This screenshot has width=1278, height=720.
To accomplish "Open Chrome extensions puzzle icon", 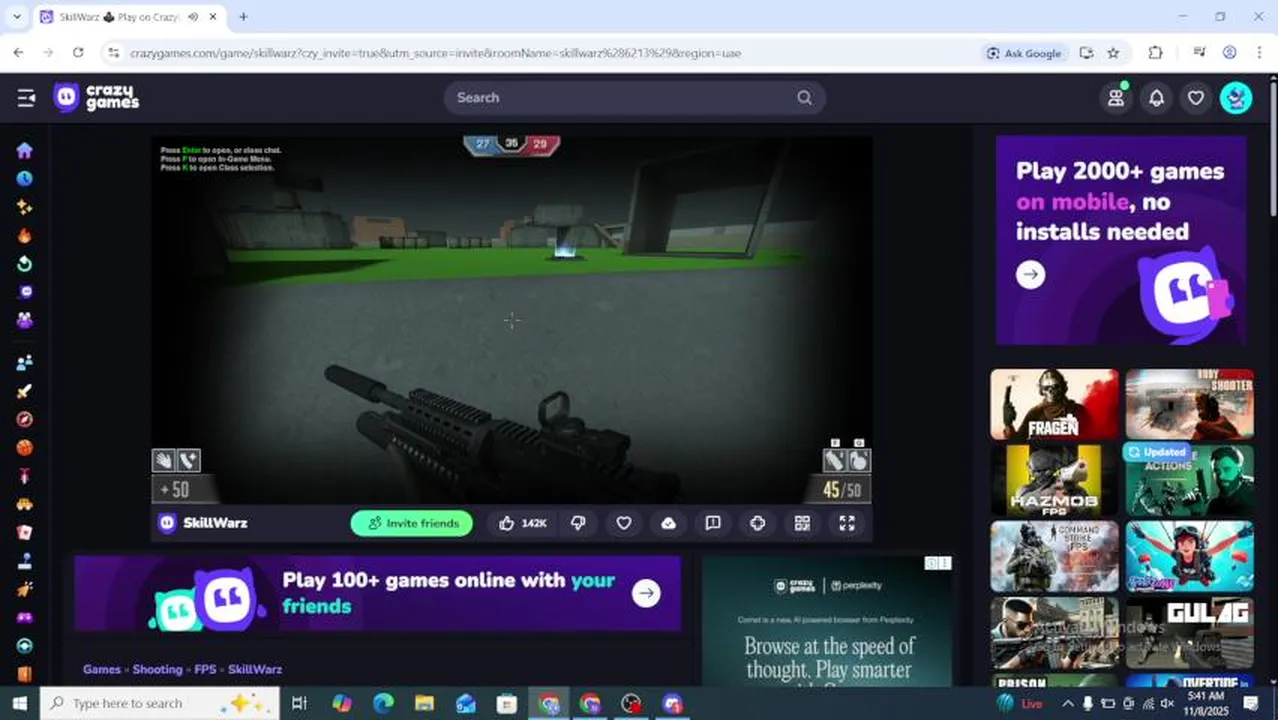I will [1155, 53].
